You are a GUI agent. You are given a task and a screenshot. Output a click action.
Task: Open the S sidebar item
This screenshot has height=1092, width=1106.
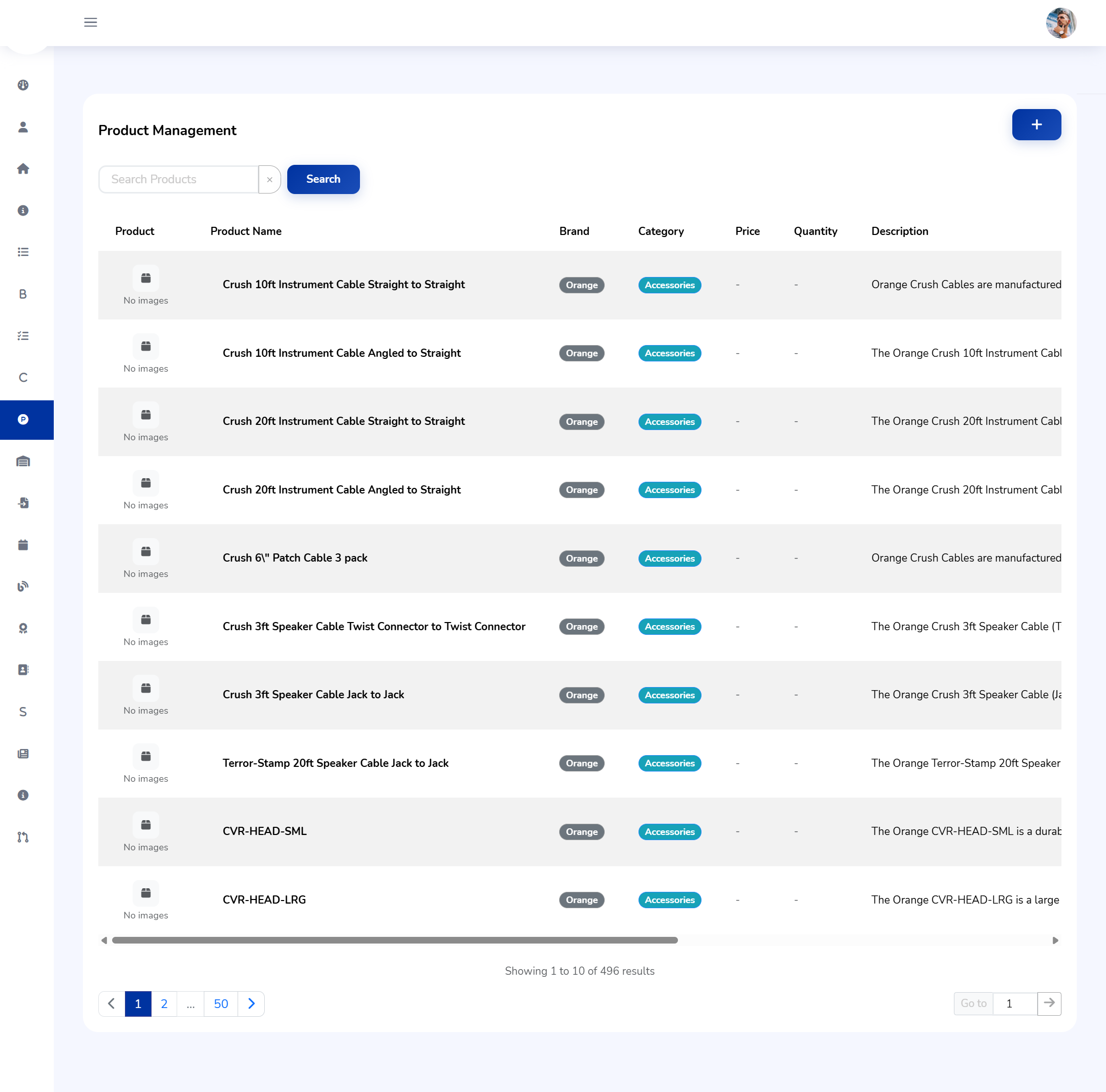[23, 712]
